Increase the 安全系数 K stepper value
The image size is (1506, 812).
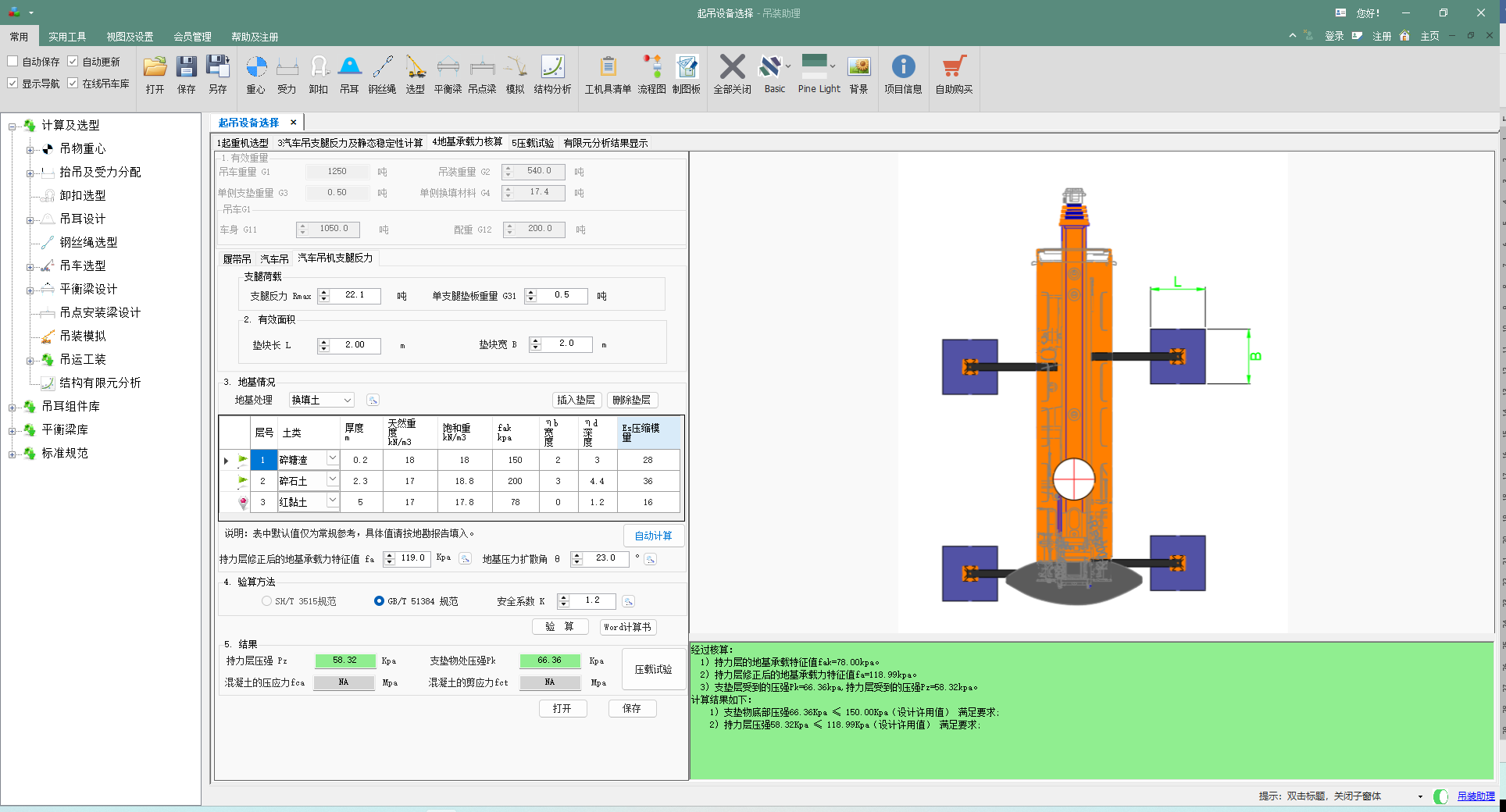click(563, 597)
